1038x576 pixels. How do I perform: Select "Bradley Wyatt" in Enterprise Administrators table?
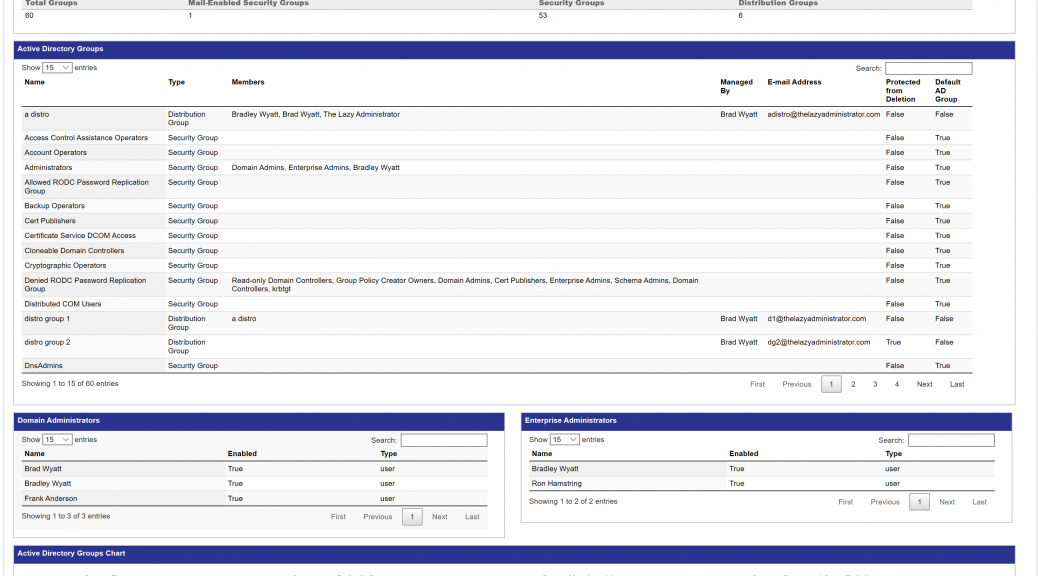pyautogui.click(x=555, y=469)
